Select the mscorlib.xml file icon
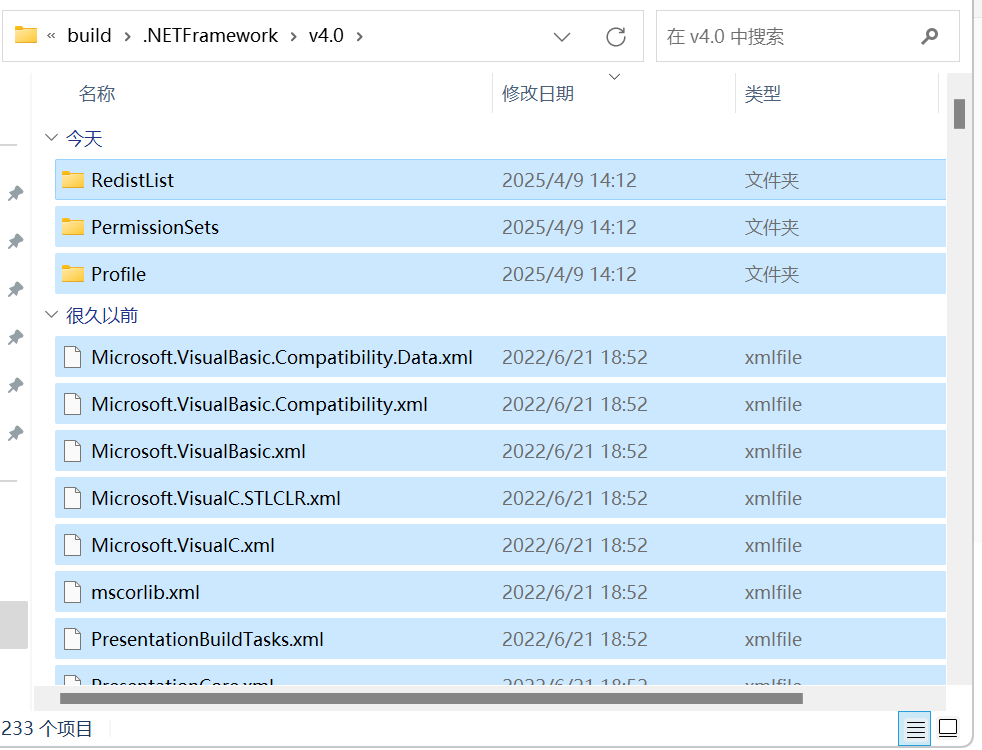 [x=71, y=592]
